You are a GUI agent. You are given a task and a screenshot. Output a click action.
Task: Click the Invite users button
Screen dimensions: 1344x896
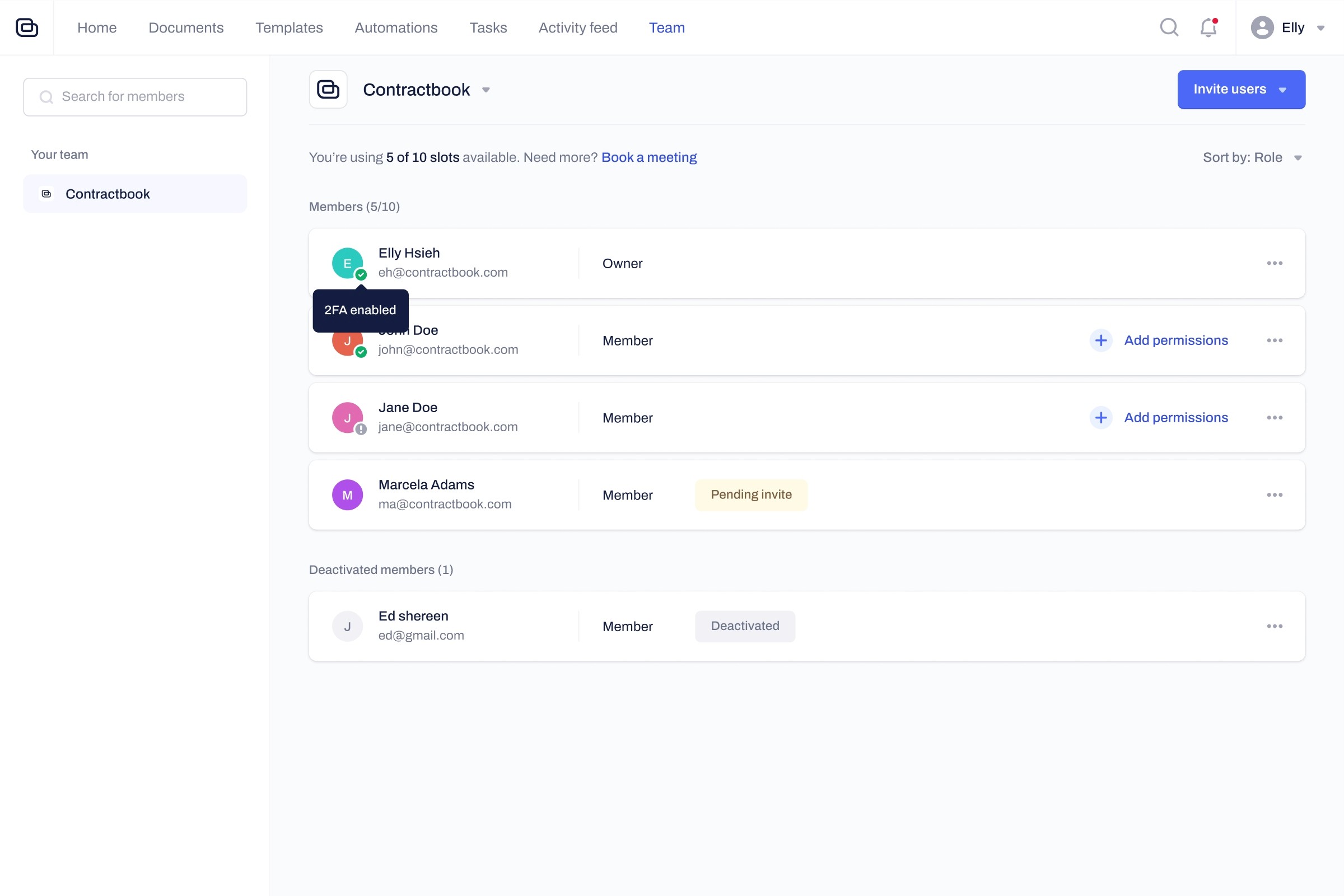click(1241, 90)
